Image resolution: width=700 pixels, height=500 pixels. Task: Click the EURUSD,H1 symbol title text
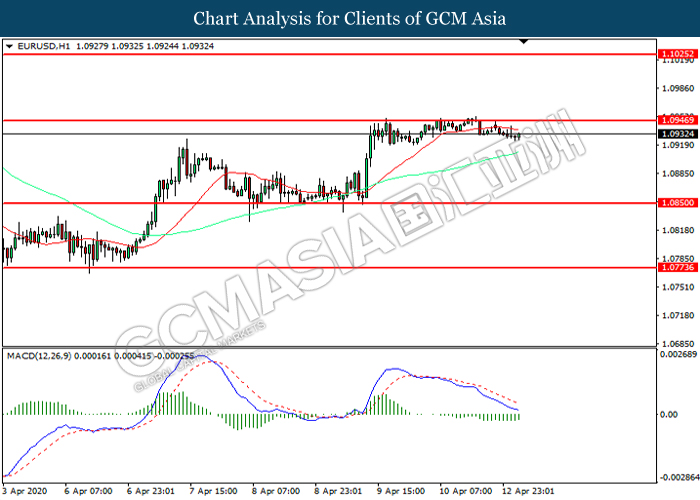(44, 46)
